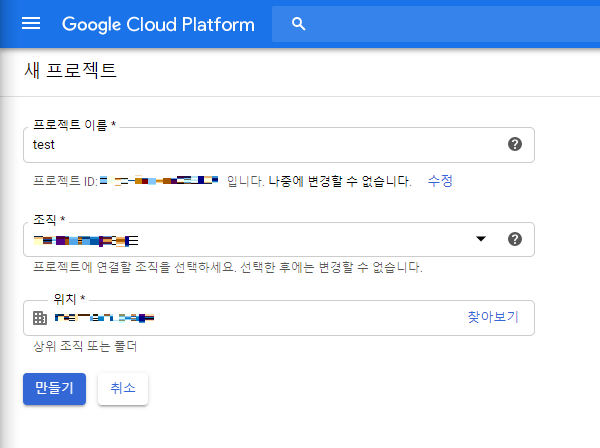
Task: Click the search magnifier icon
Action: 298,24
